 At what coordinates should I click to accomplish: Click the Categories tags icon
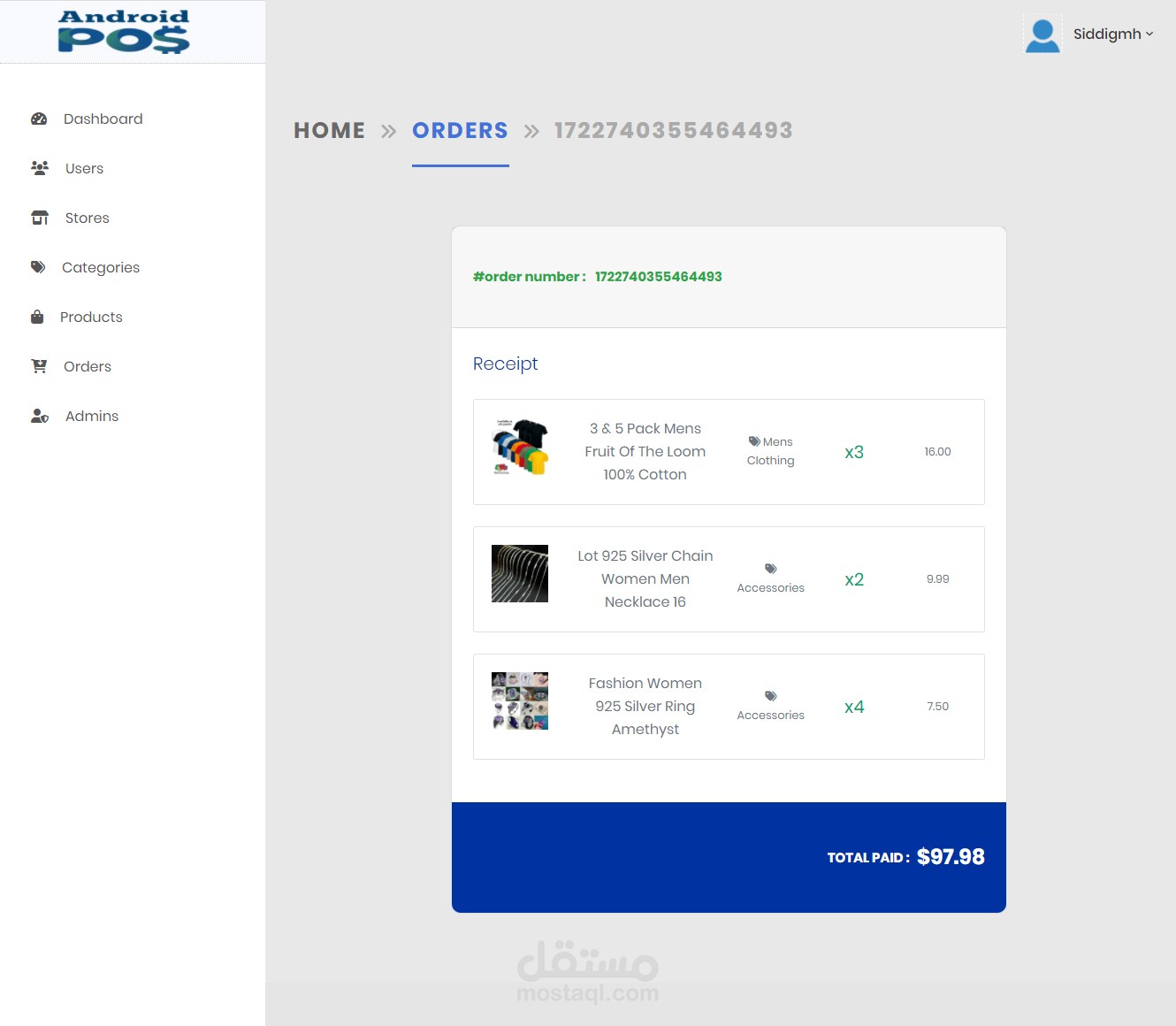38,267
